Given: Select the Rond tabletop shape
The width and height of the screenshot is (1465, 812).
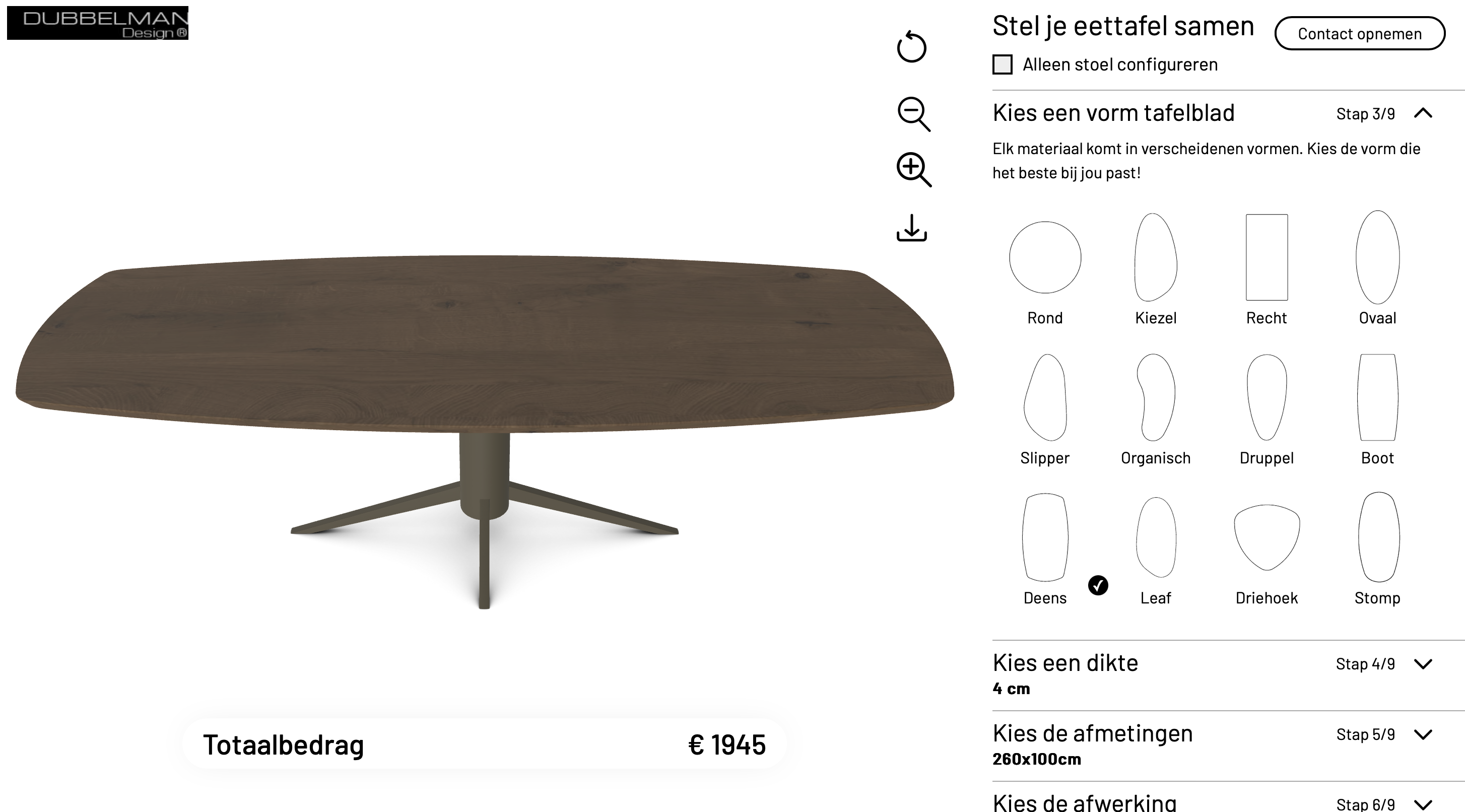Looking at the screenshot, I should pos(1045,268).
